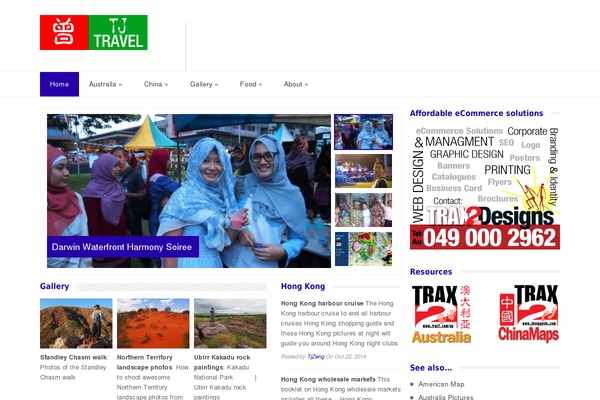Viewport: 600px width, 400px height.
Task: Open the Hong Kong wholesale markets article
Action: (328, 379)
